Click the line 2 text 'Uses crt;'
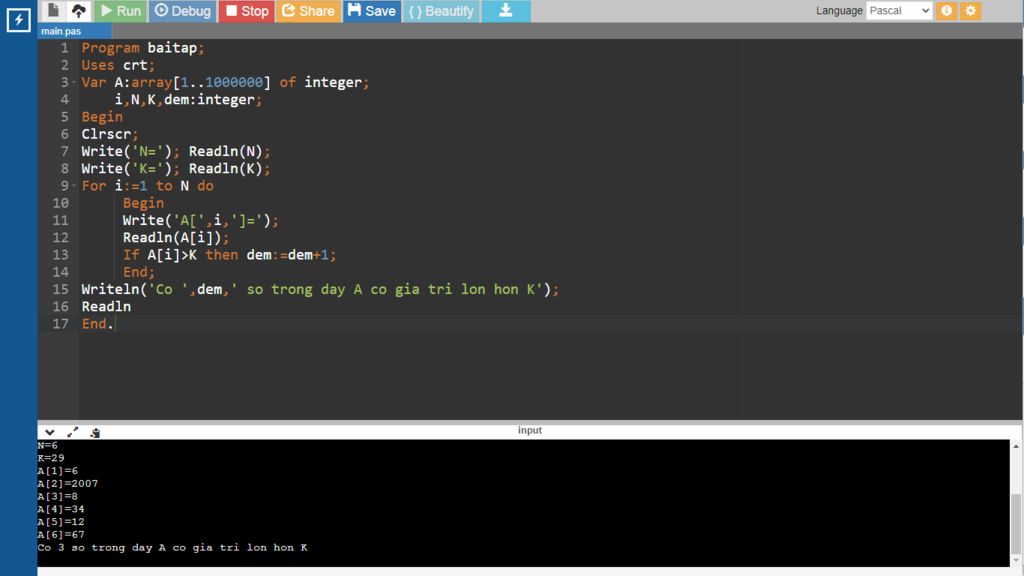 (x=118, y=65)
